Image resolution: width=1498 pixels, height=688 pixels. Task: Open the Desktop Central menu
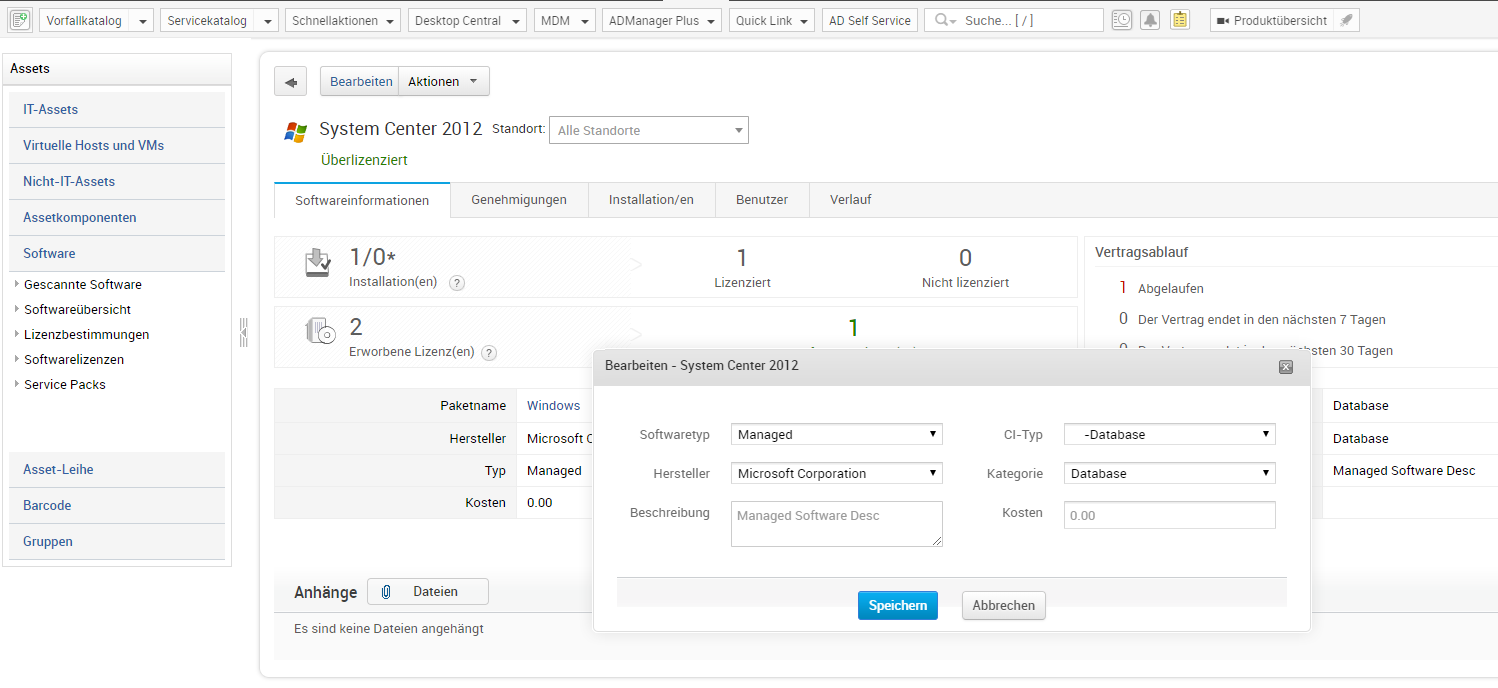(467, 21)
